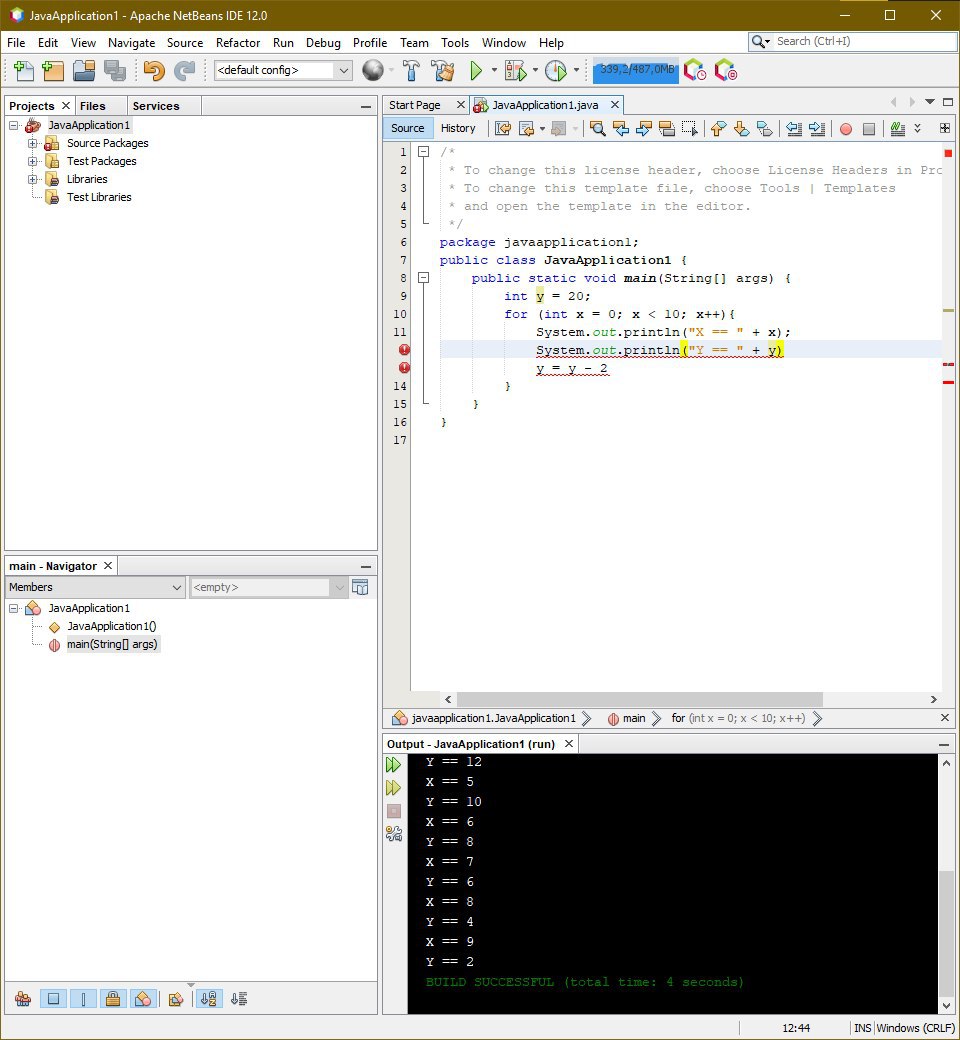Viewport: 960px width, 1040px height.
Task: Click the error marker beside println Y line
Action: point(404,350)
